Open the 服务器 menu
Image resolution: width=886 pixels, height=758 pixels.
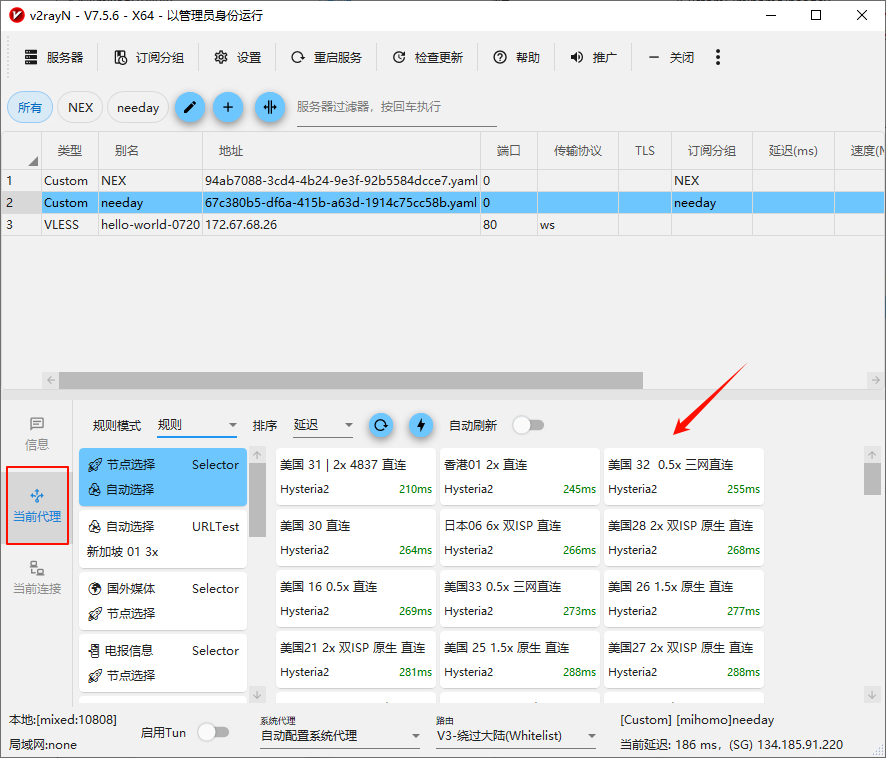click(x=54, y=57)
